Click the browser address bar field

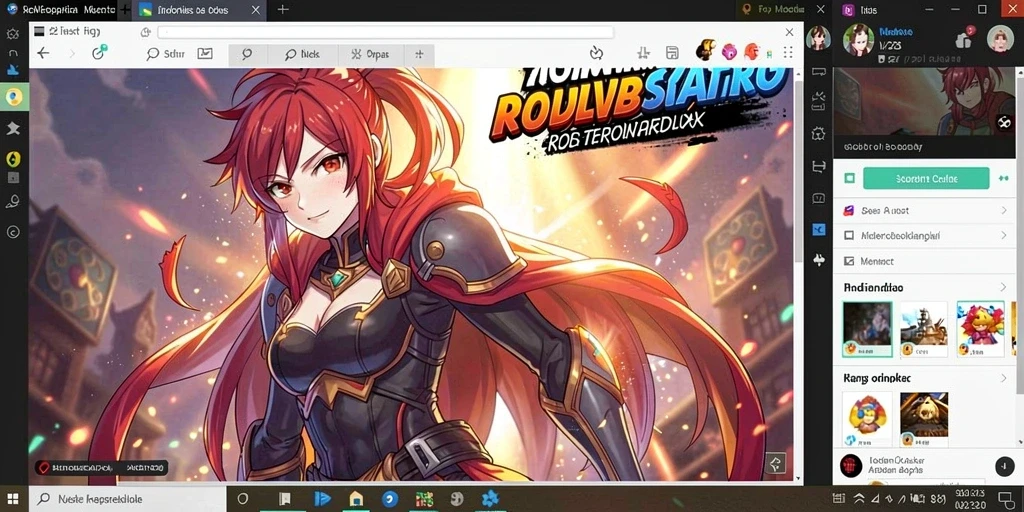tap(385, 32)
